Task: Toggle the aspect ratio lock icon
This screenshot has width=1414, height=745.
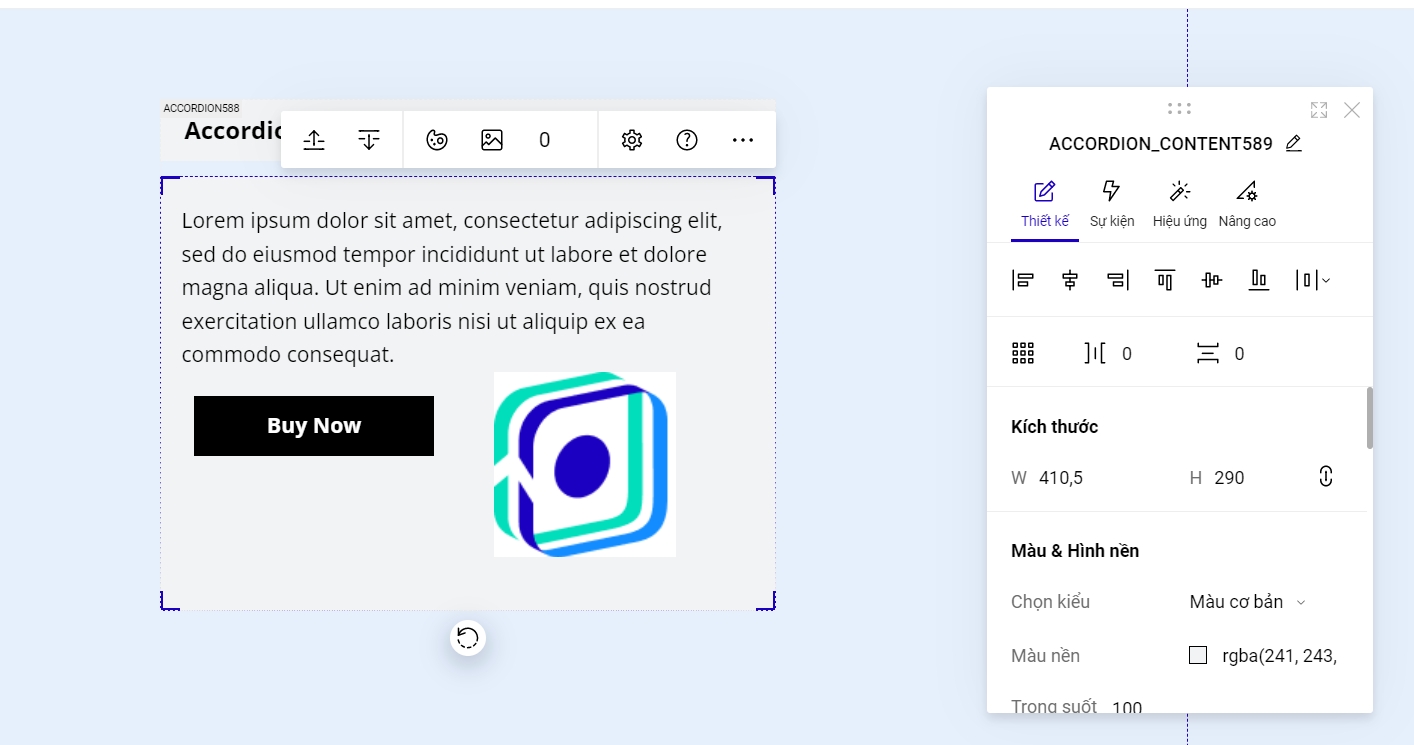Action: [1326, 477]
